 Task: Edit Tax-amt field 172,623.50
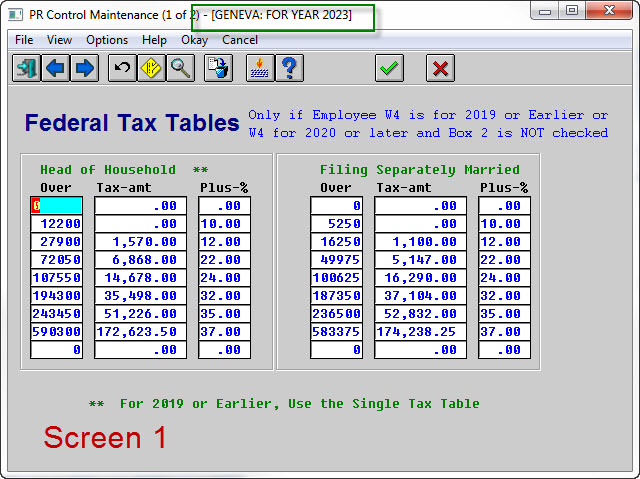[140, 331]
